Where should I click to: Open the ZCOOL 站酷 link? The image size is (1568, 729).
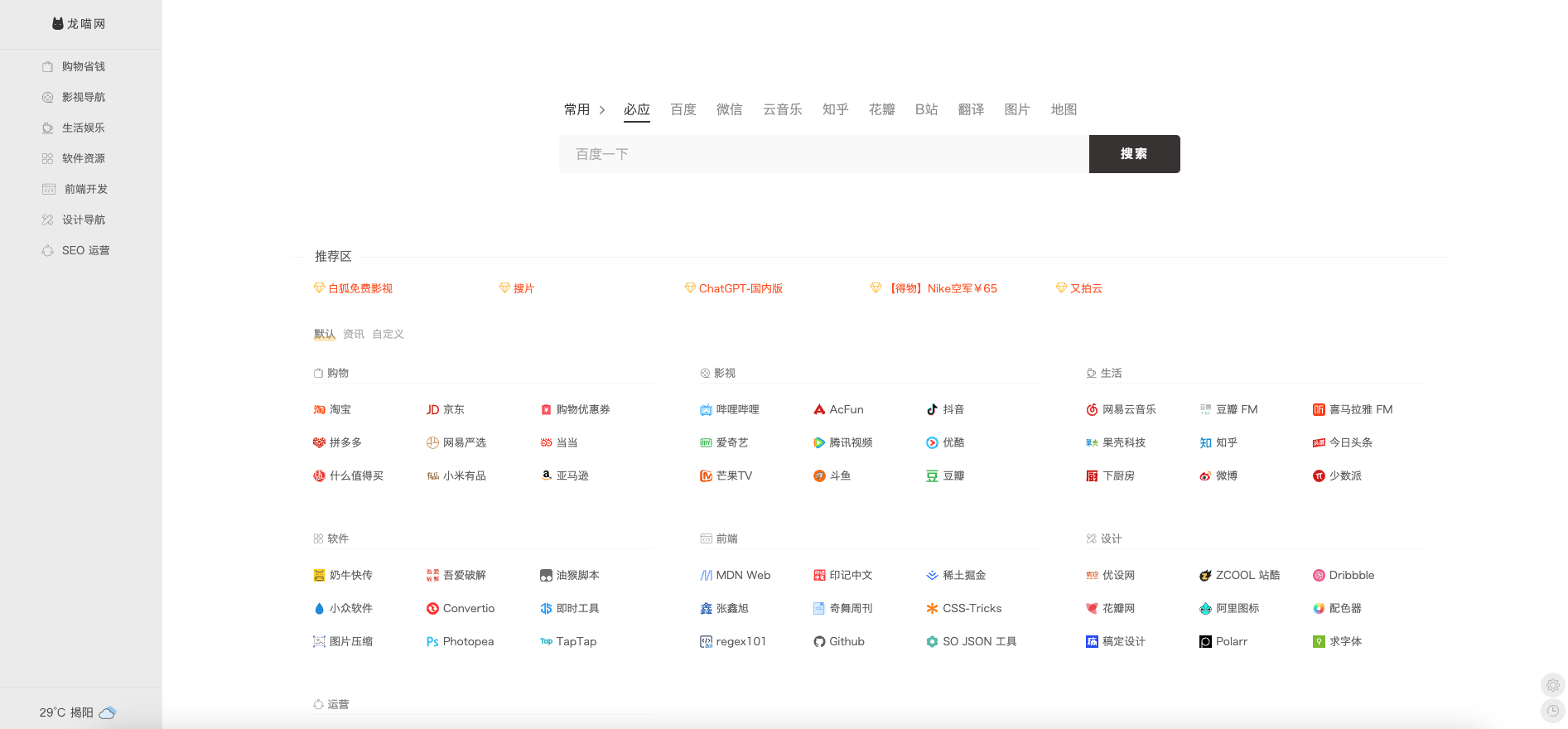pyautogui.click(x=1247, y=575)
